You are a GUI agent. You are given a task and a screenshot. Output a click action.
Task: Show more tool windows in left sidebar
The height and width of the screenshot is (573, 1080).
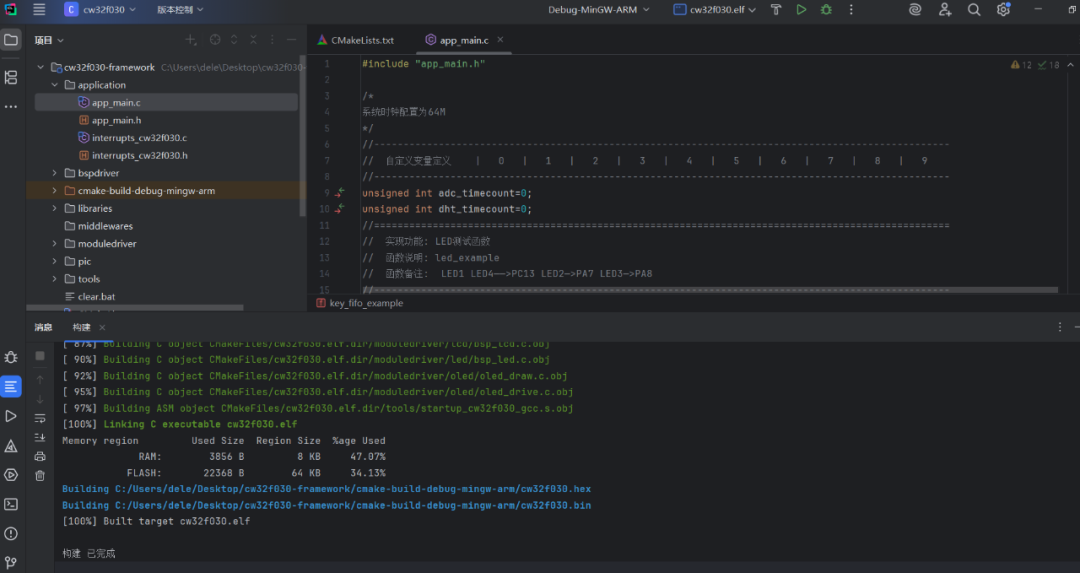tap(11, 107)
